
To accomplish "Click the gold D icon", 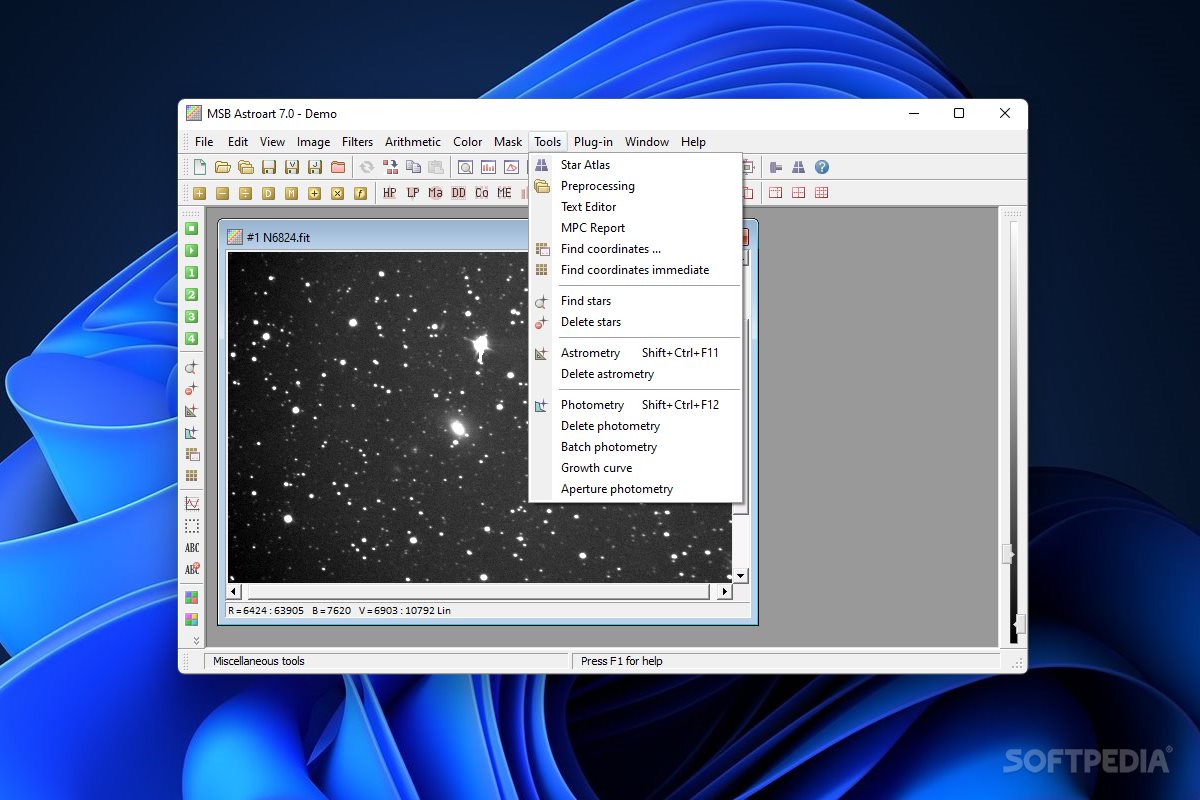I will [x=268, y=193].
